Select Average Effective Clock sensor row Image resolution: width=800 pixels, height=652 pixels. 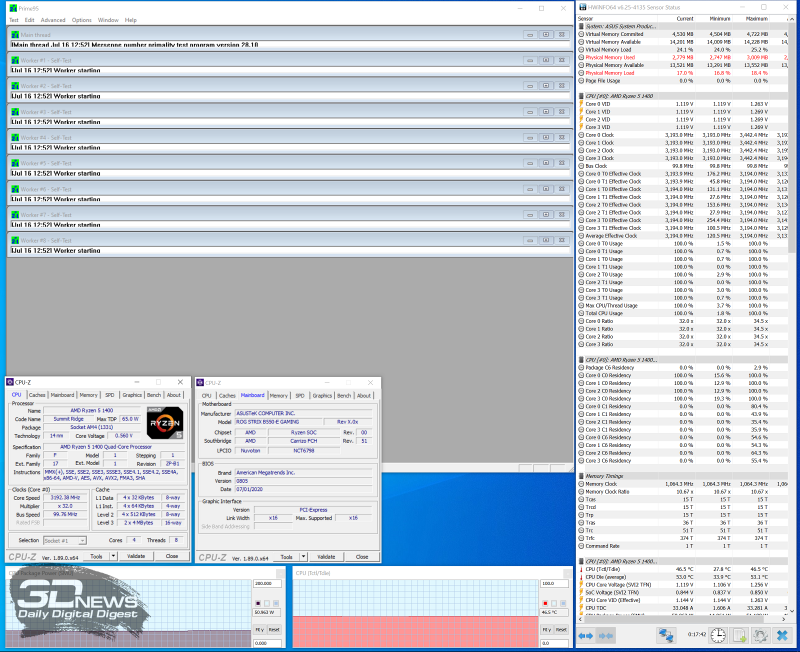coord(683,236)
